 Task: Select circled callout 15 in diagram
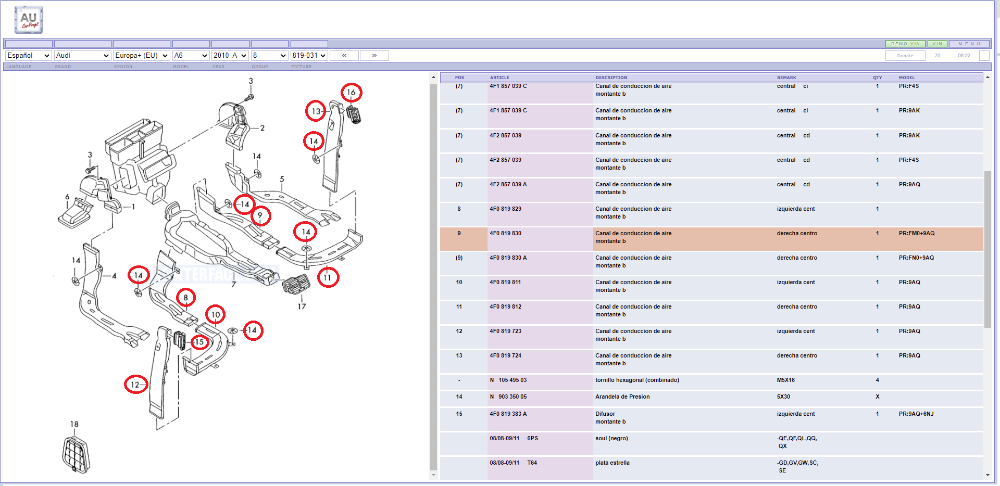tap(200, 342)
